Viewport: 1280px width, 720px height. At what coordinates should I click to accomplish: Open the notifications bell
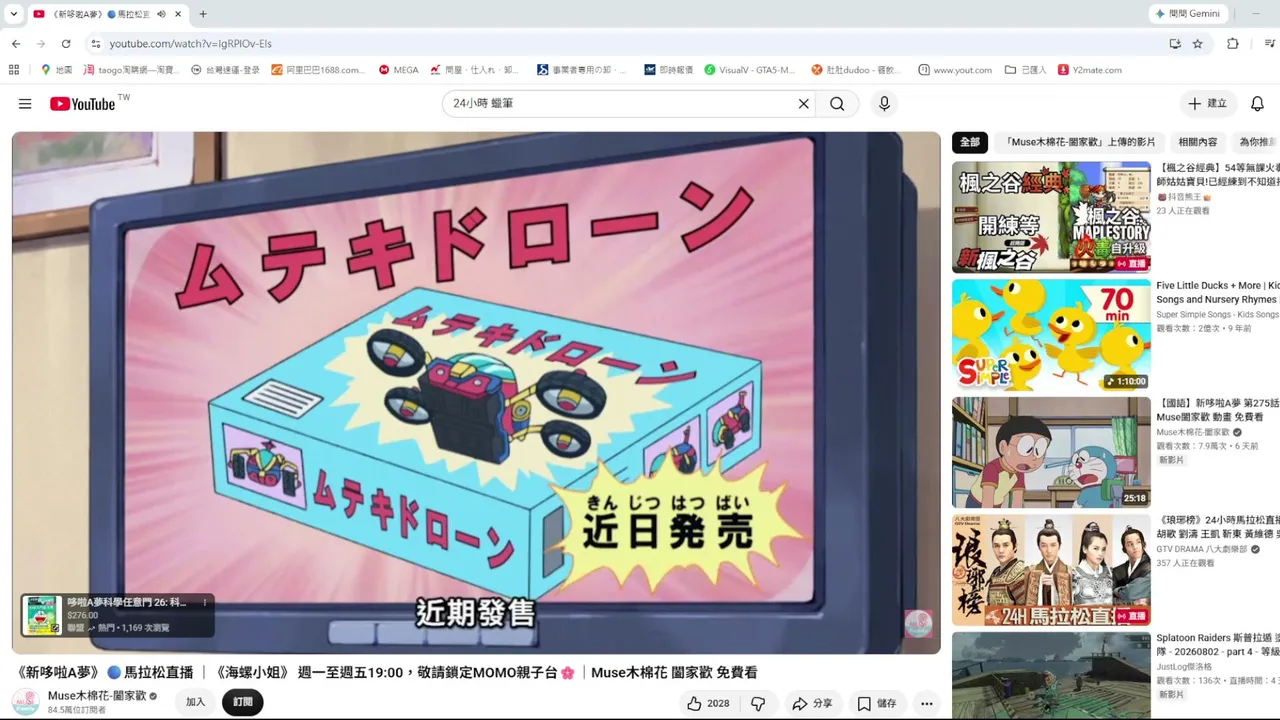click(1258, 104)
